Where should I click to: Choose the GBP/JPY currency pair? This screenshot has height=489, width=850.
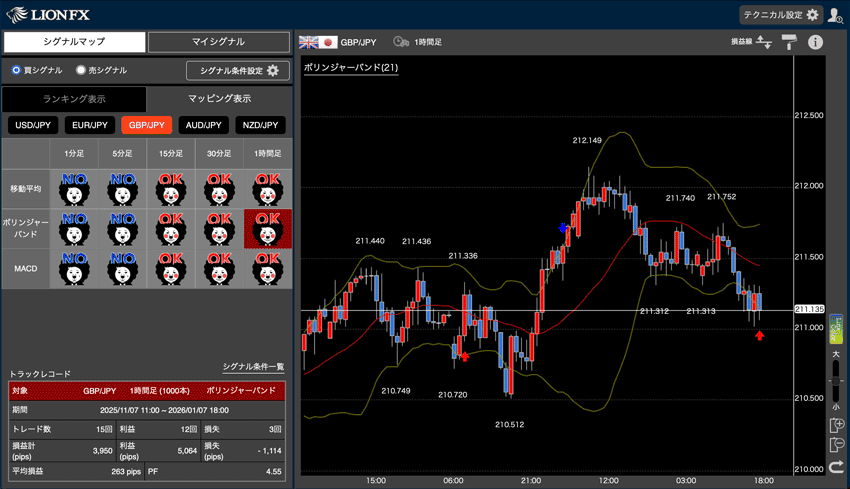click(147, 125)
